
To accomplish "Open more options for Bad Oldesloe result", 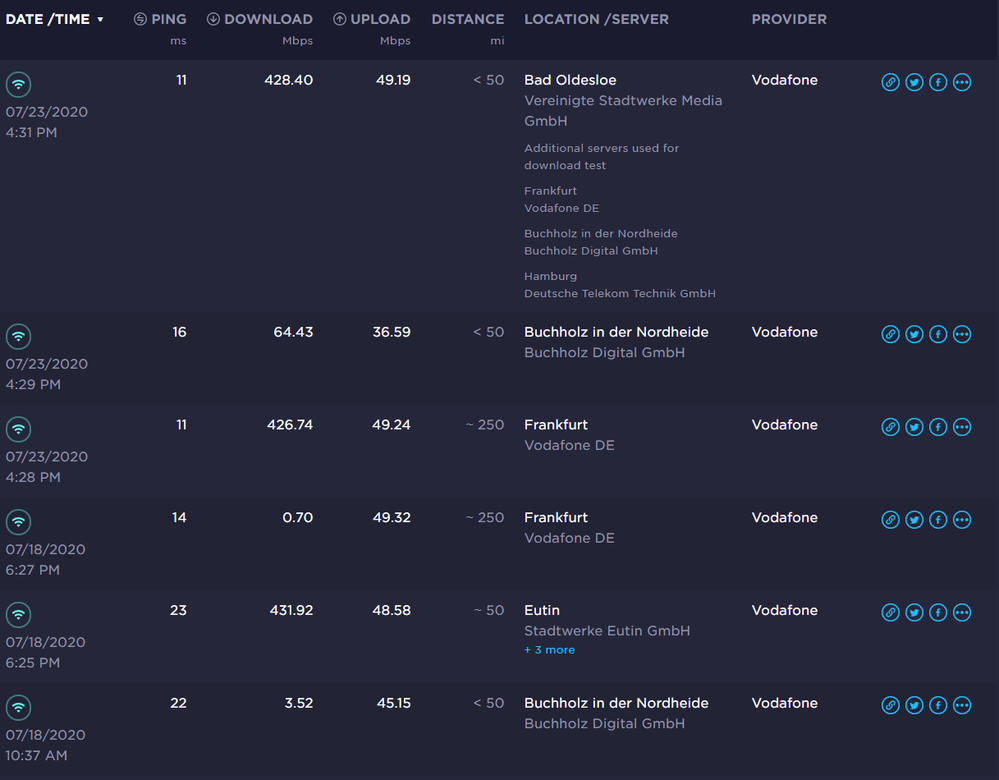I will pyautogui.click(x=962, y=82).
